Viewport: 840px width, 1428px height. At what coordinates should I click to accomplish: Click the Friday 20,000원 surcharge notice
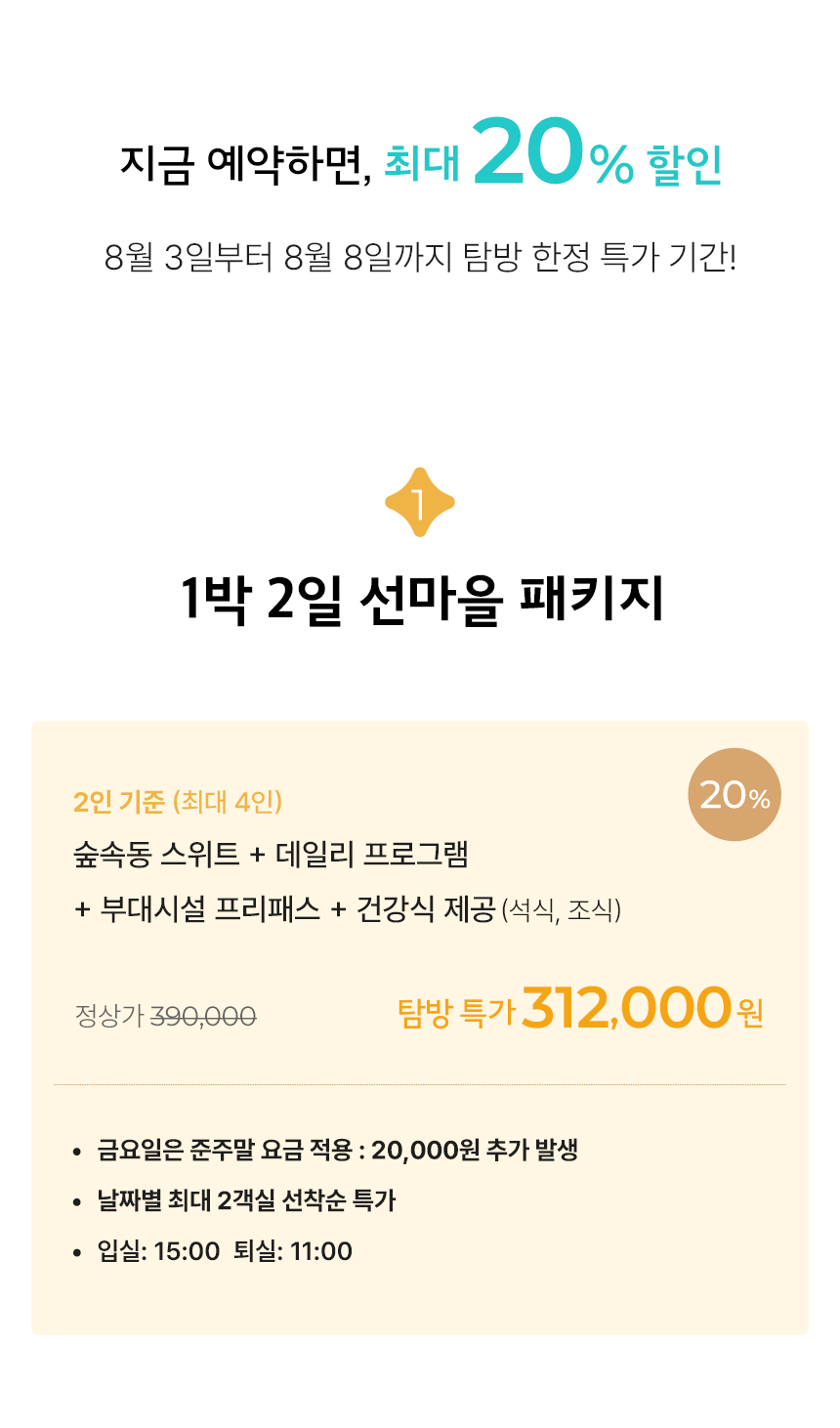pos(338,1150)
